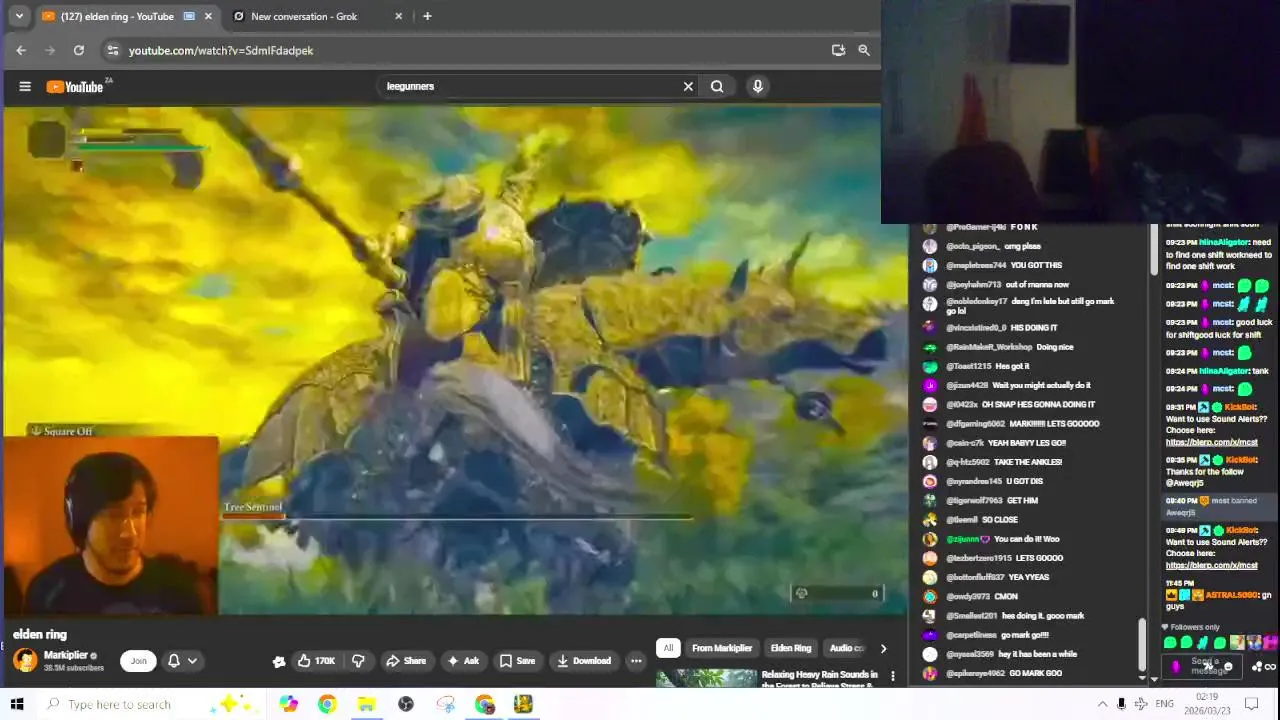Open File Explorer from the taskbar
Viewport: 1280px width, 720px height.
point(366,704)
